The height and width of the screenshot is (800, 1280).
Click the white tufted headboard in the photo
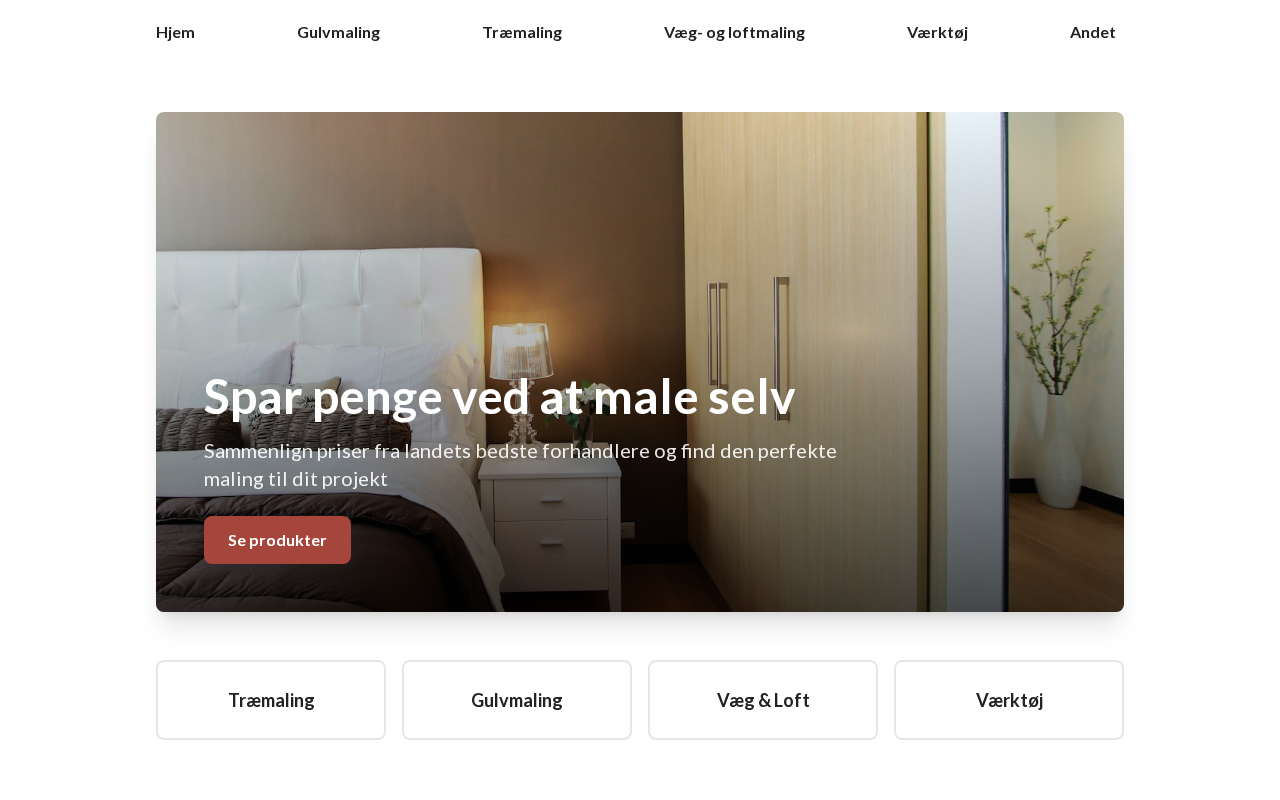(x=320, y=300)
